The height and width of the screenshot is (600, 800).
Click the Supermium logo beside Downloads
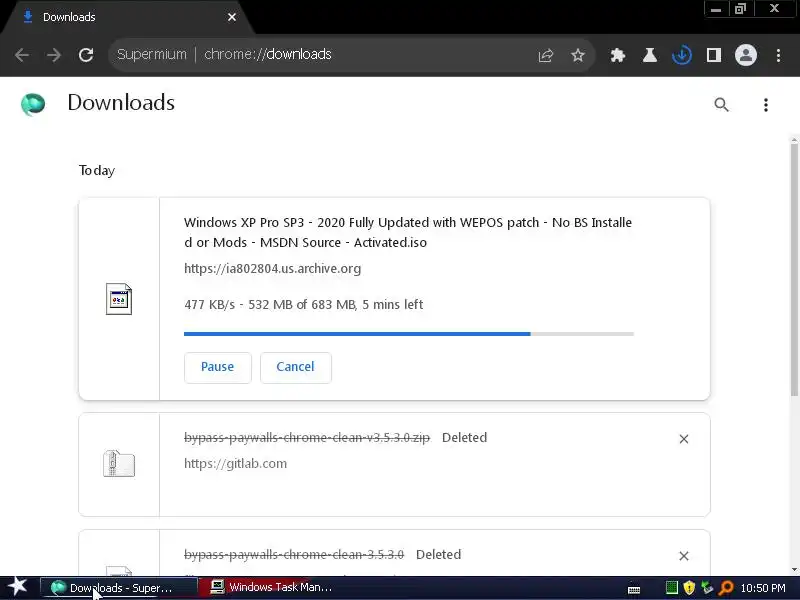33,104
